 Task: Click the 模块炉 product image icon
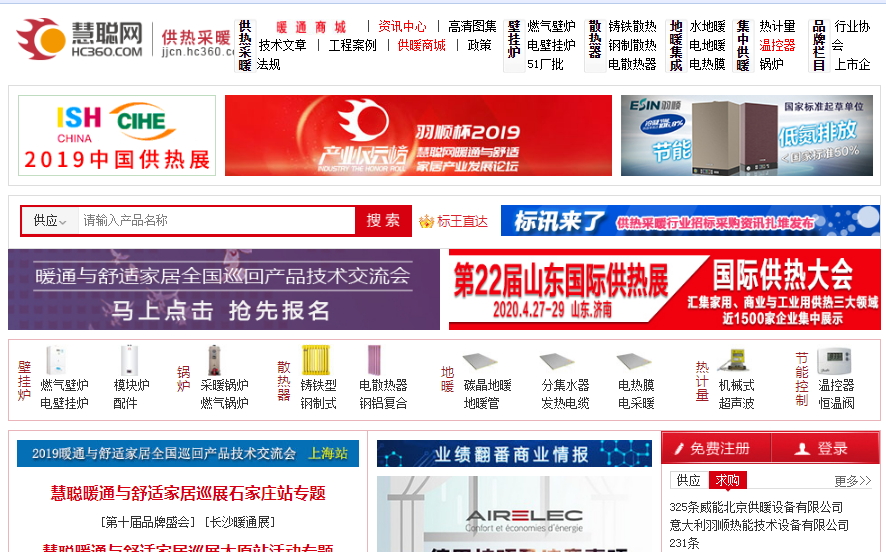[x=129, y=360]
